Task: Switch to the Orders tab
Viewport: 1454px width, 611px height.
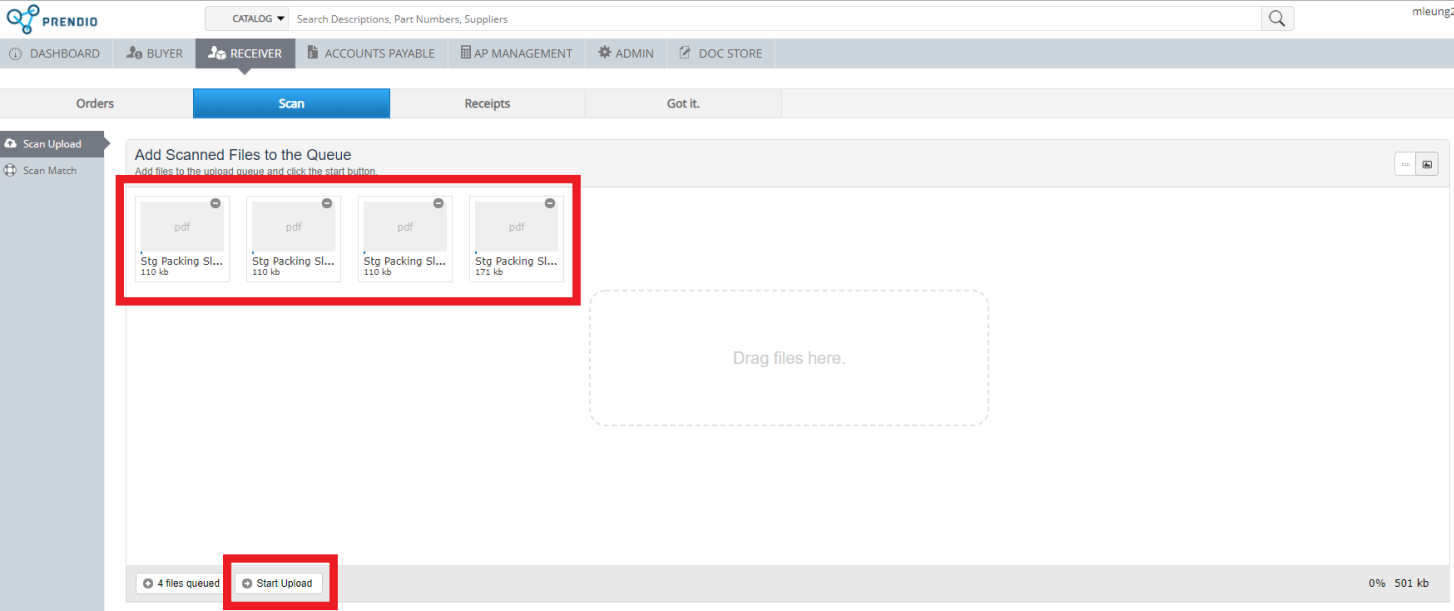Action: click(95, 104)
